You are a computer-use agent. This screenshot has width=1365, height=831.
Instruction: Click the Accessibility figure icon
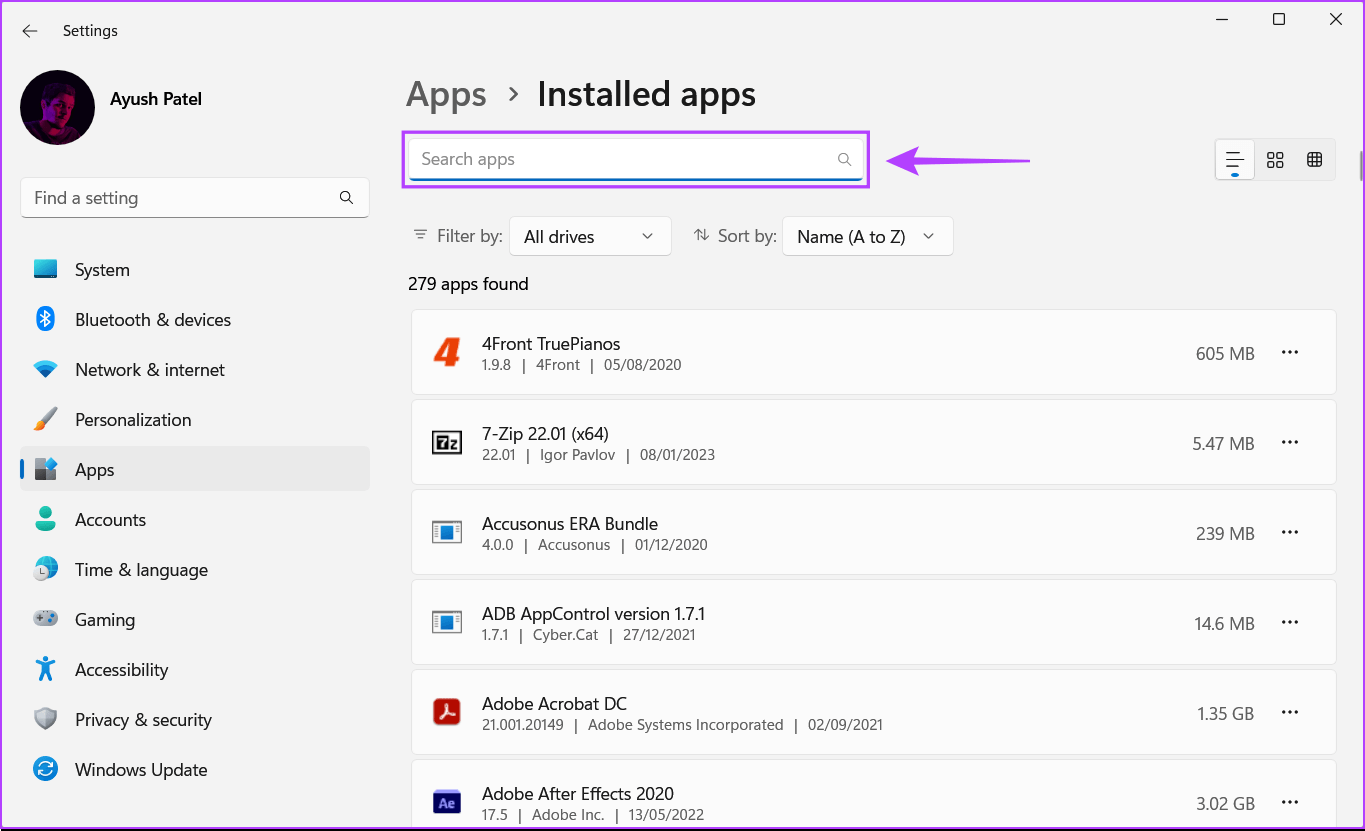[x=45, y=669]
